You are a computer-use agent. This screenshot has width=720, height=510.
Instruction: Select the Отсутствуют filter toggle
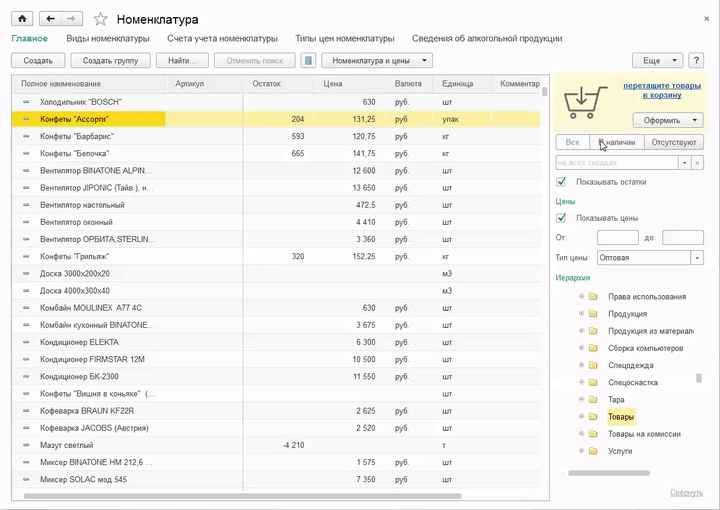tap(674, 142)
